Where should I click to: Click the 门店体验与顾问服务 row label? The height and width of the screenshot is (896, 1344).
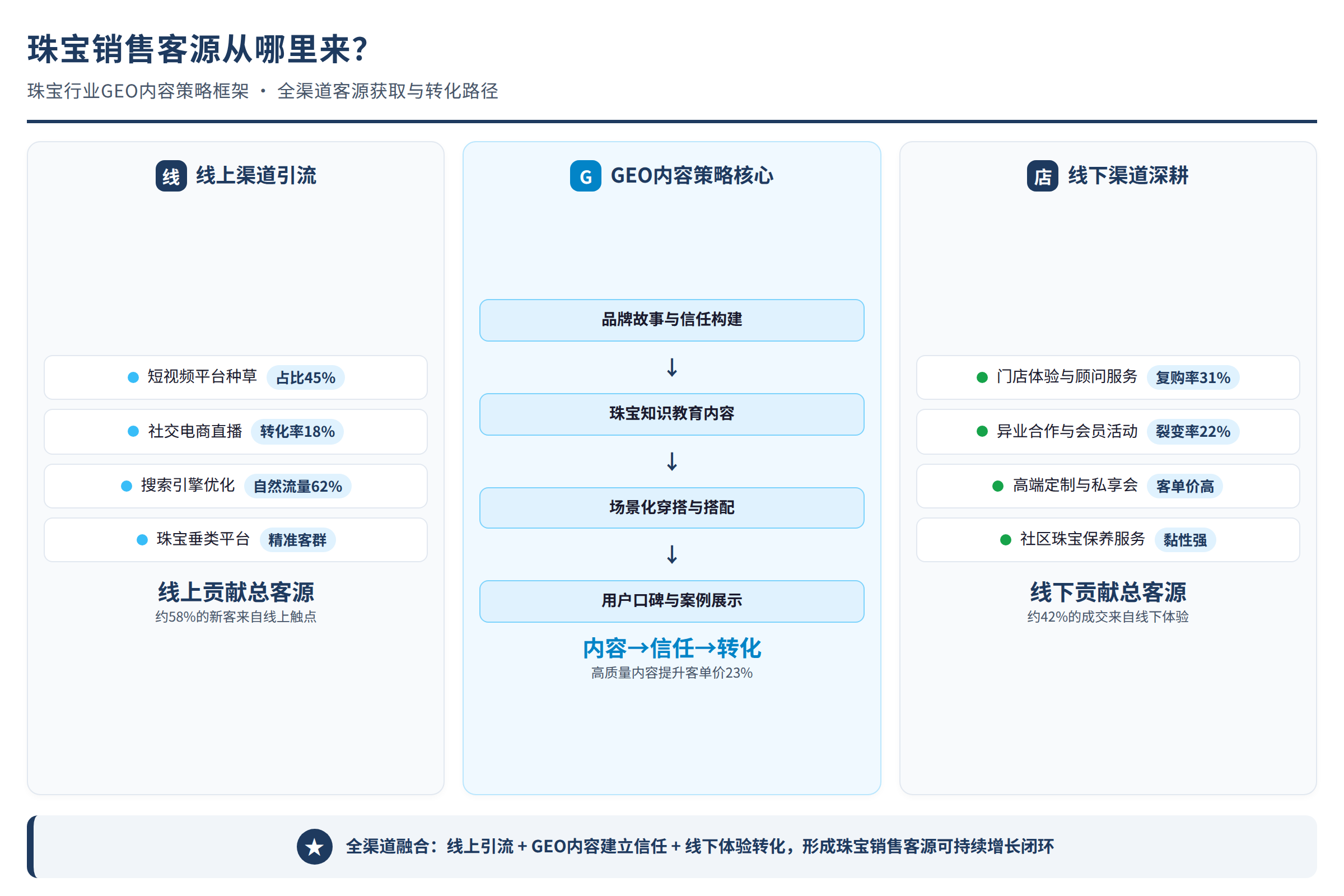coord(1067,376)
